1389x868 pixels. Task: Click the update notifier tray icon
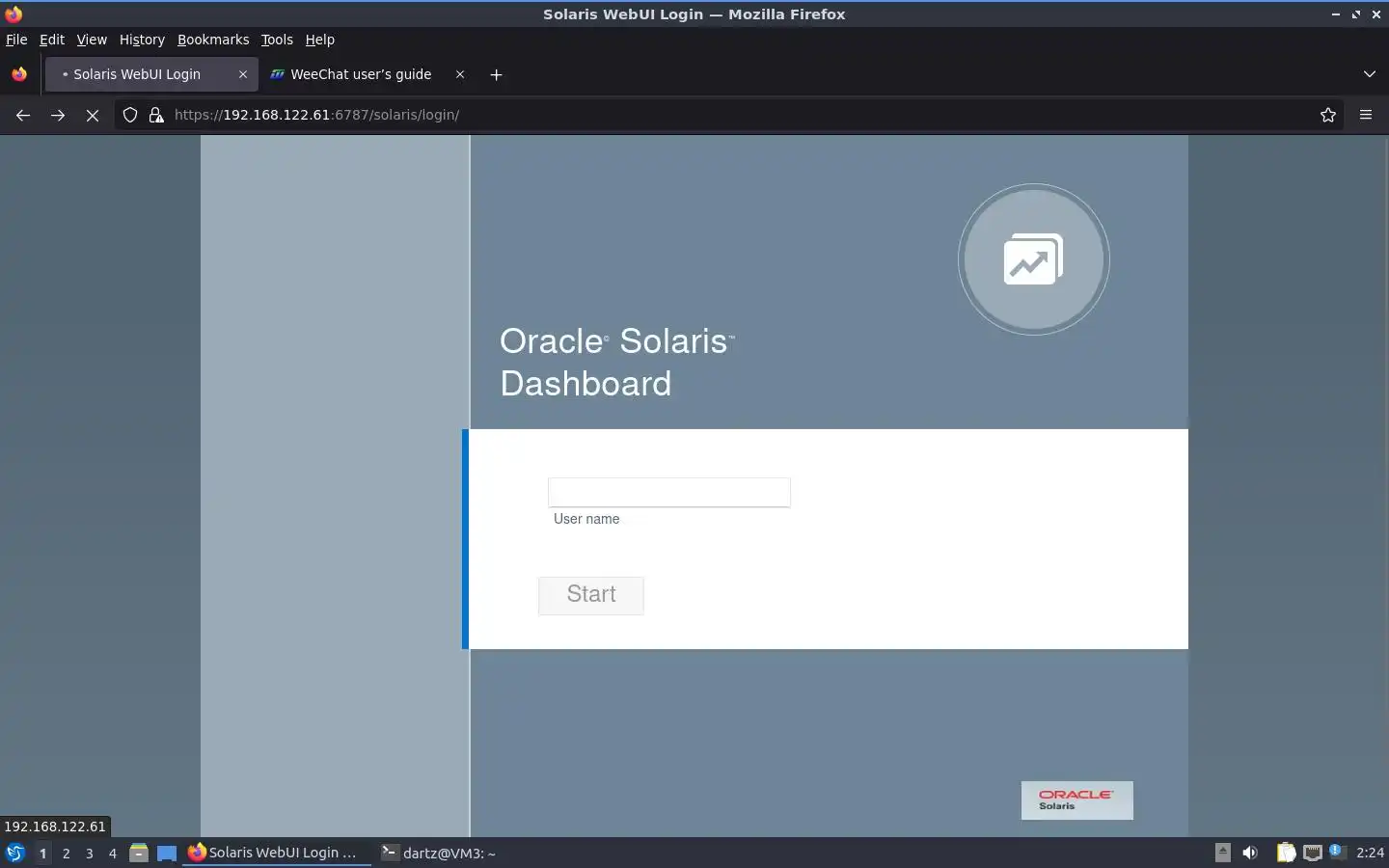pyautogui.click(x=1337, y=852)
